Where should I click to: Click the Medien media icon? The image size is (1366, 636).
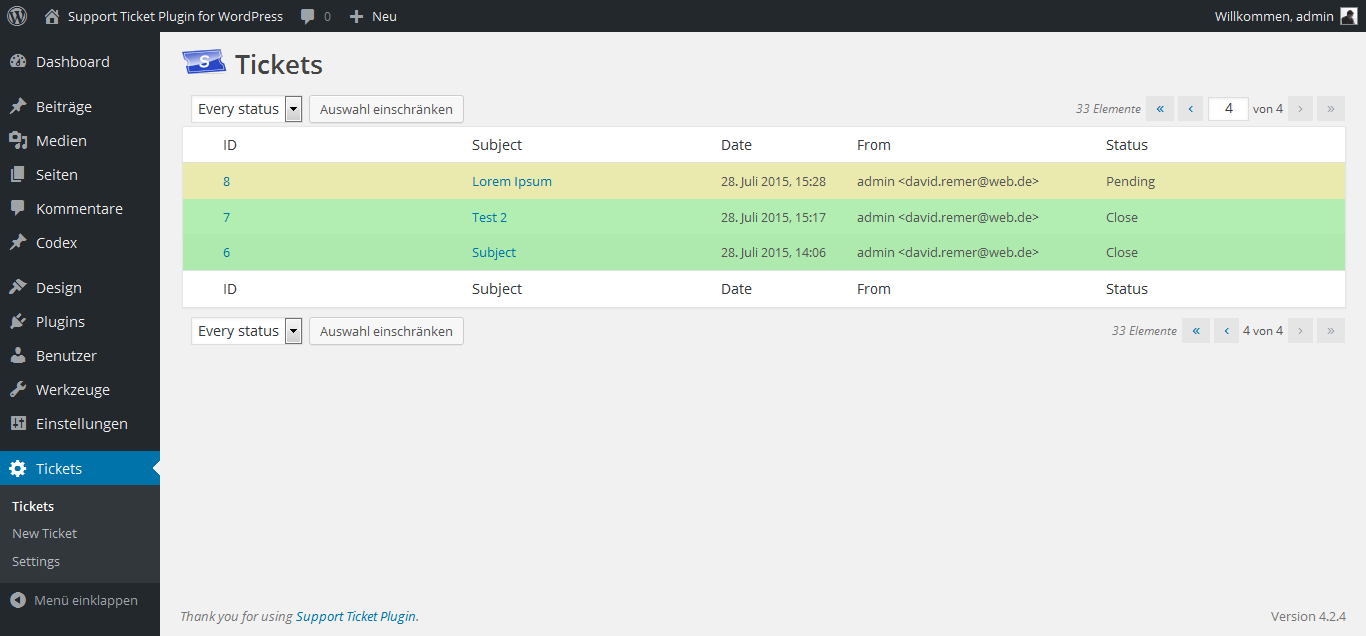click(18, 141)
